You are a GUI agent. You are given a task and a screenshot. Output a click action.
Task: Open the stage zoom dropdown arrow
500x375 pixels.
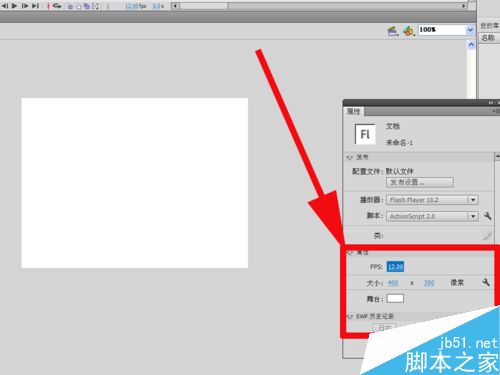coord(470,30)
